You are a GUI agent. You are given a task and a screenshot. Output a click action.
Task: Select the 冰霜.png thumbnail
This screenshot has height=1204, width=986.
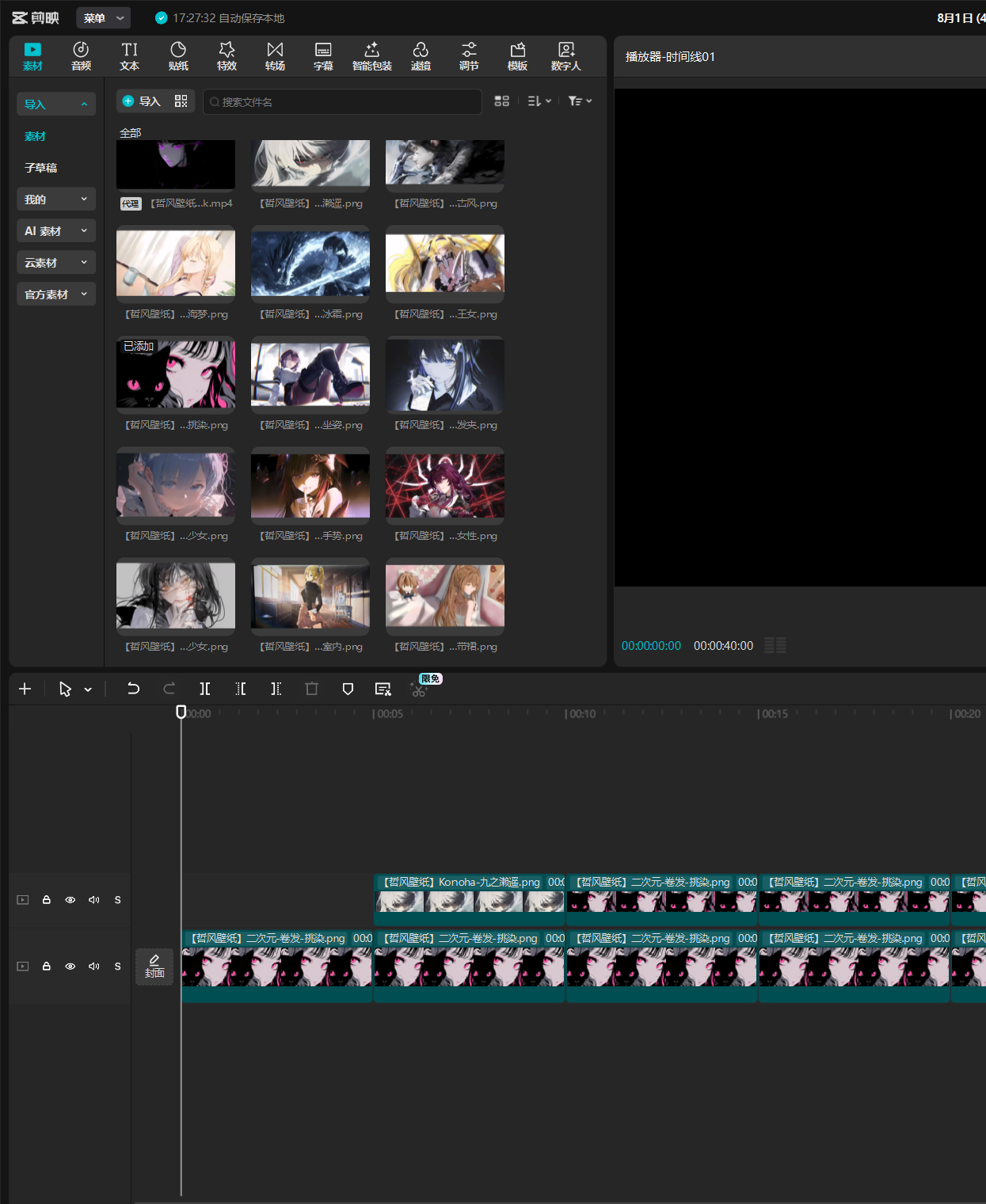pyautogui.click(x=310, y=263)
